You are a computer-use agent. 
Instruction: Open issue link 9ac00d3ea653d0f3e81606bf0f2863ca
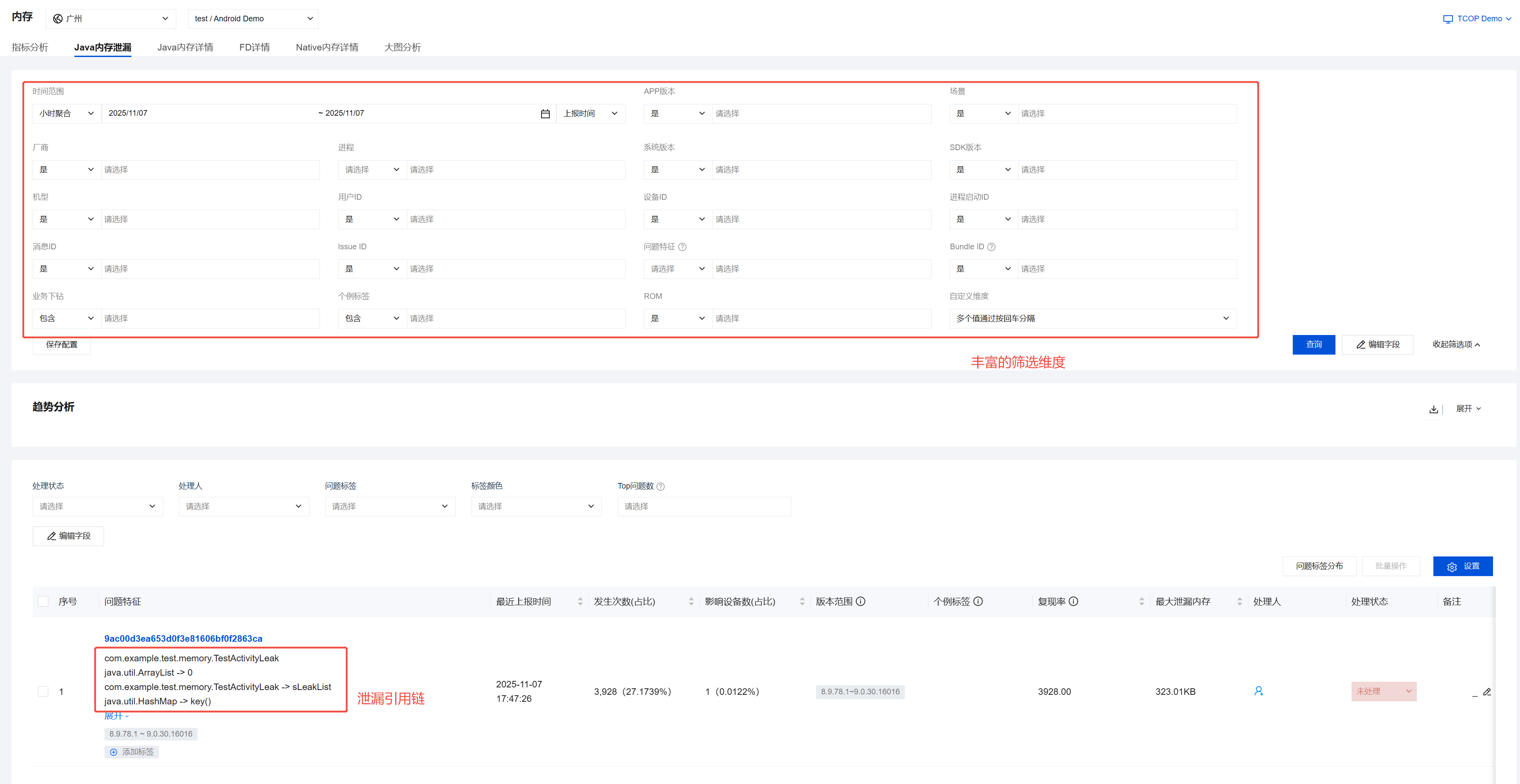tap(183, 638)
